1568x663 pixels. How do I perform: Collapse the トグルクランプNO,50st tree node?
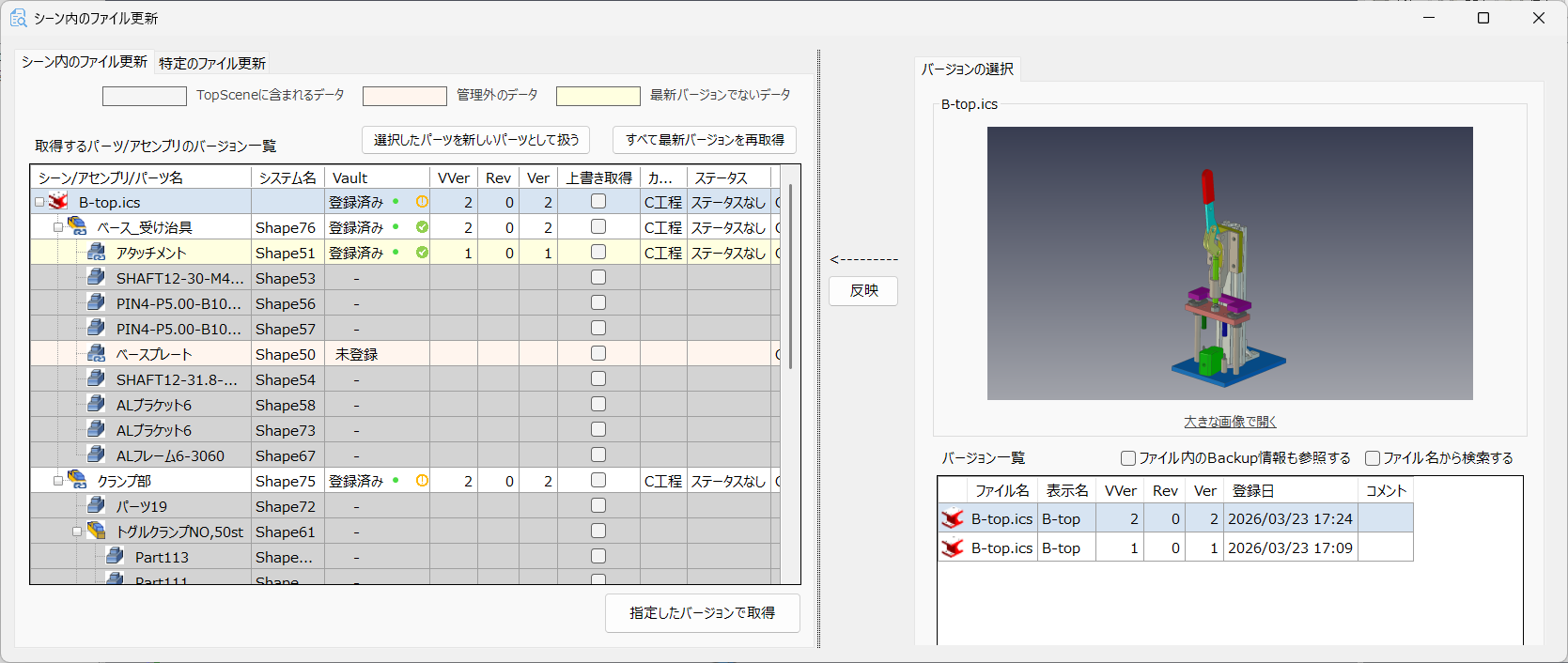pyautogui.click(x=76, y=532)
